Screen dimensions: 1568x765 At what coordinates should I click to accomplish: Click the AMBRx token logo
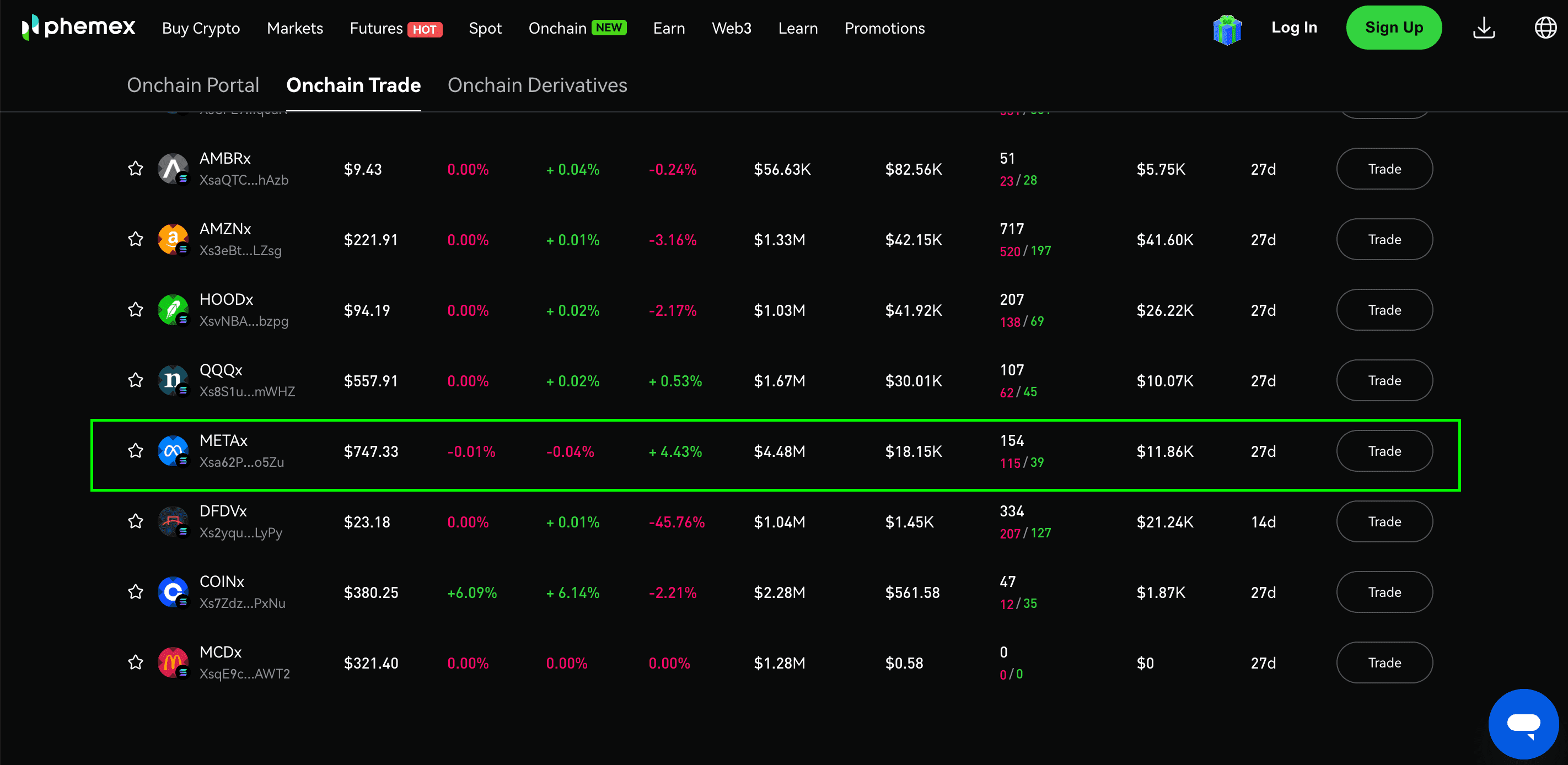[173, 169]
